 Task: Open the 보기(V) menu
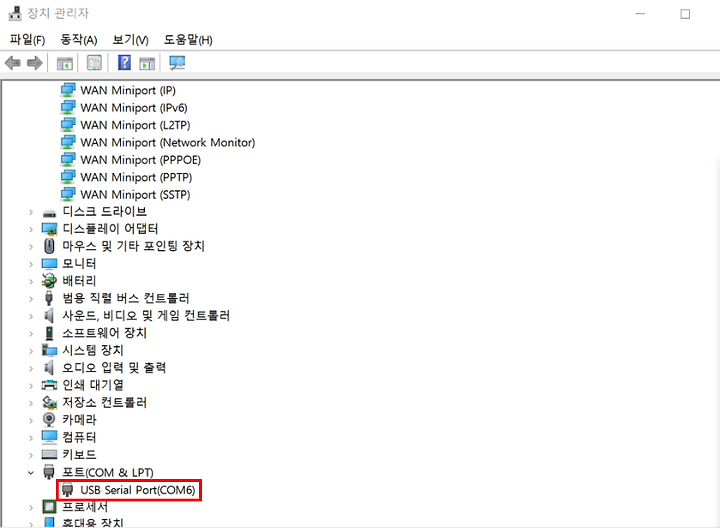[131, 40]
